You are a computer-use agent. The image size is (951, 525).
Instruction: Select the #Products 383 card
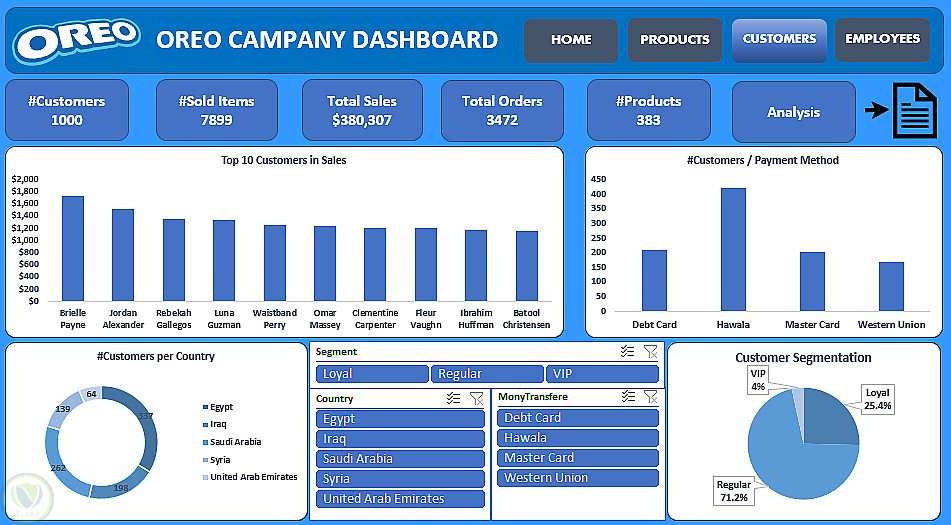coord(648,110)
